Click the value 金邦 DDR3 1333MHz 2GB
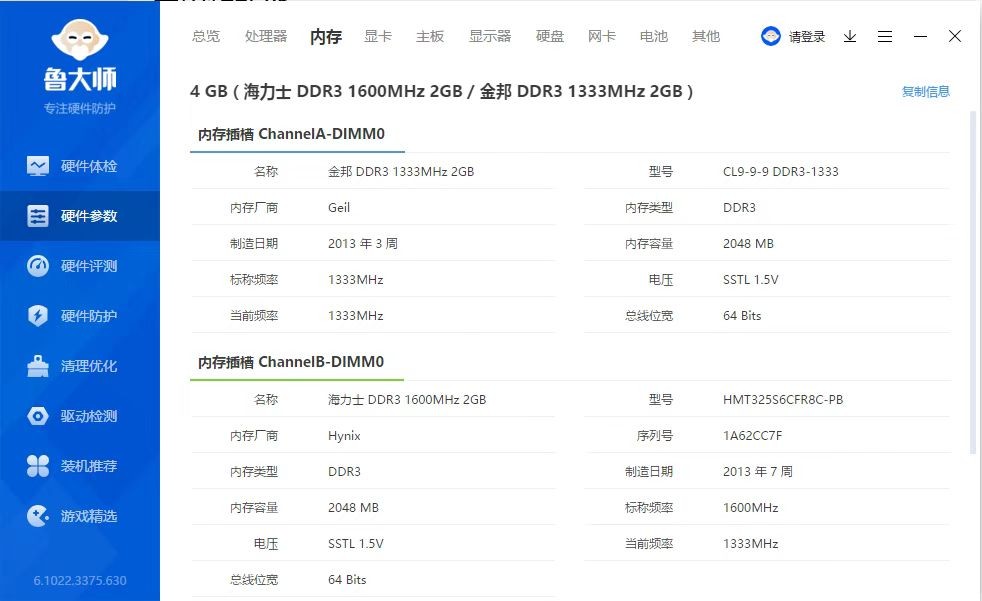982x601 pixels. click(401, 172)
